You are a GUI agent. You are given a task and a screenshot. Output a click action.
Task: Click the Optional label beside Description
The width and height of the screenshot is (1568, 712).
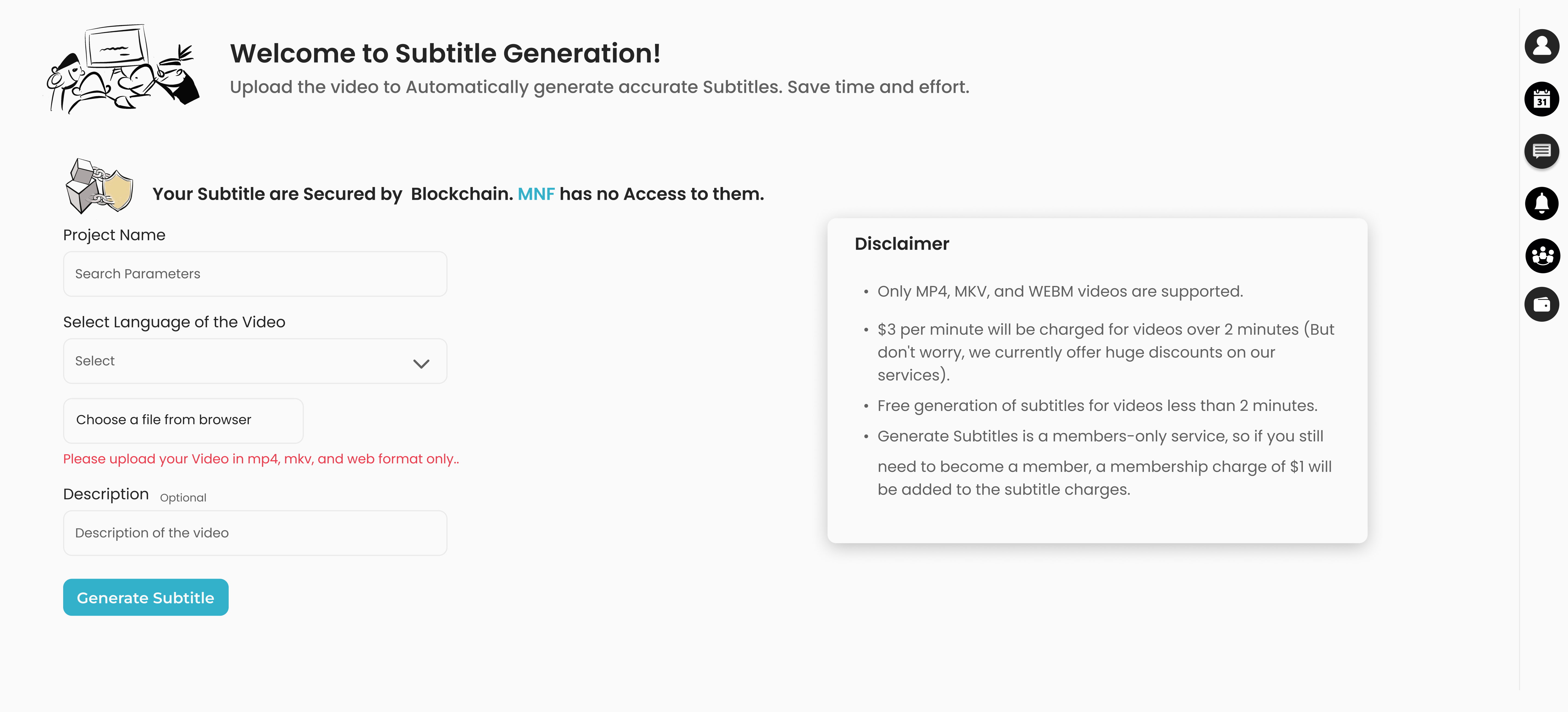183,498
